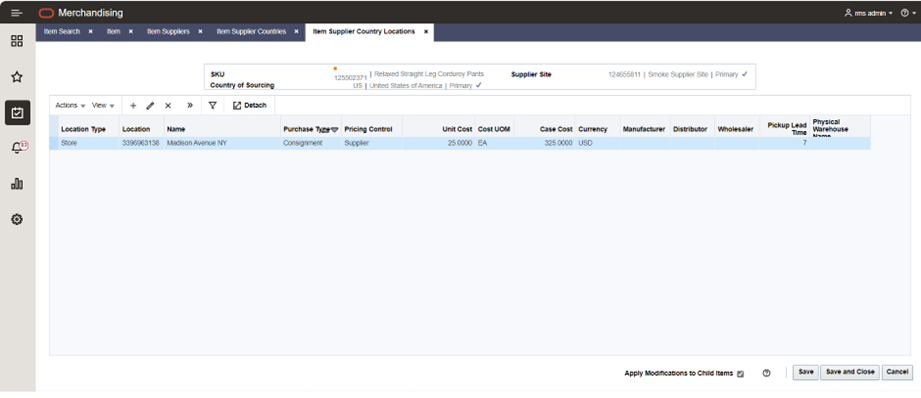Click Save and Close button
This screenshot has height=398, width=921.
850,372
